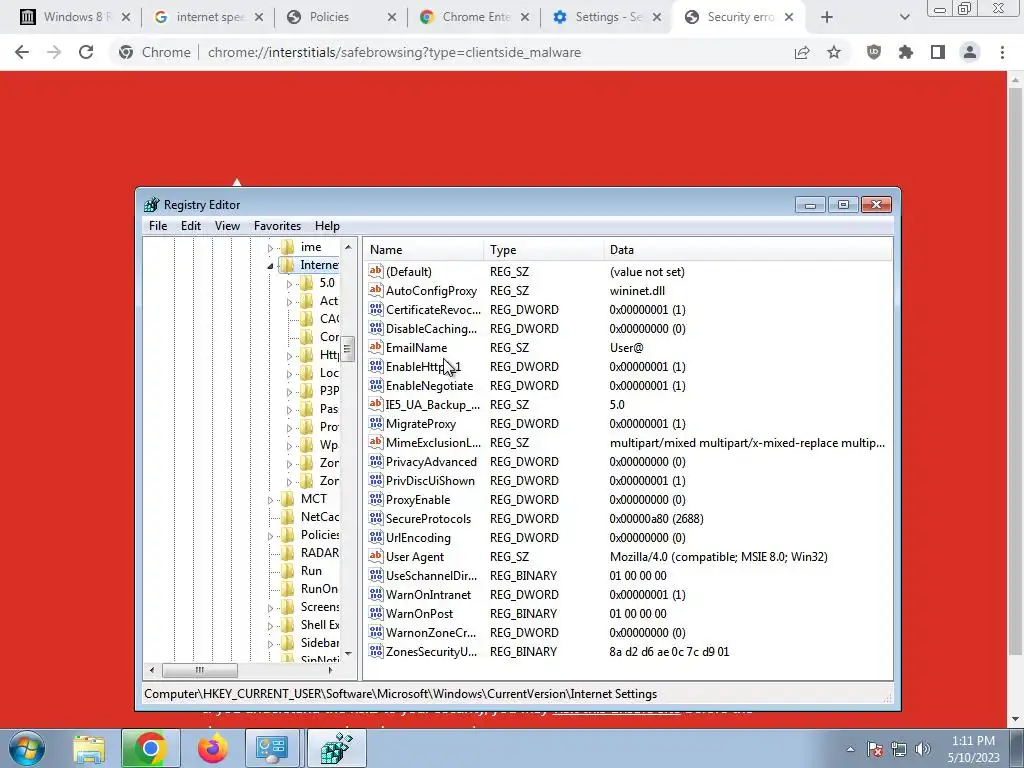
Task: Sort values by the Type column header
Action: [543, 249]
